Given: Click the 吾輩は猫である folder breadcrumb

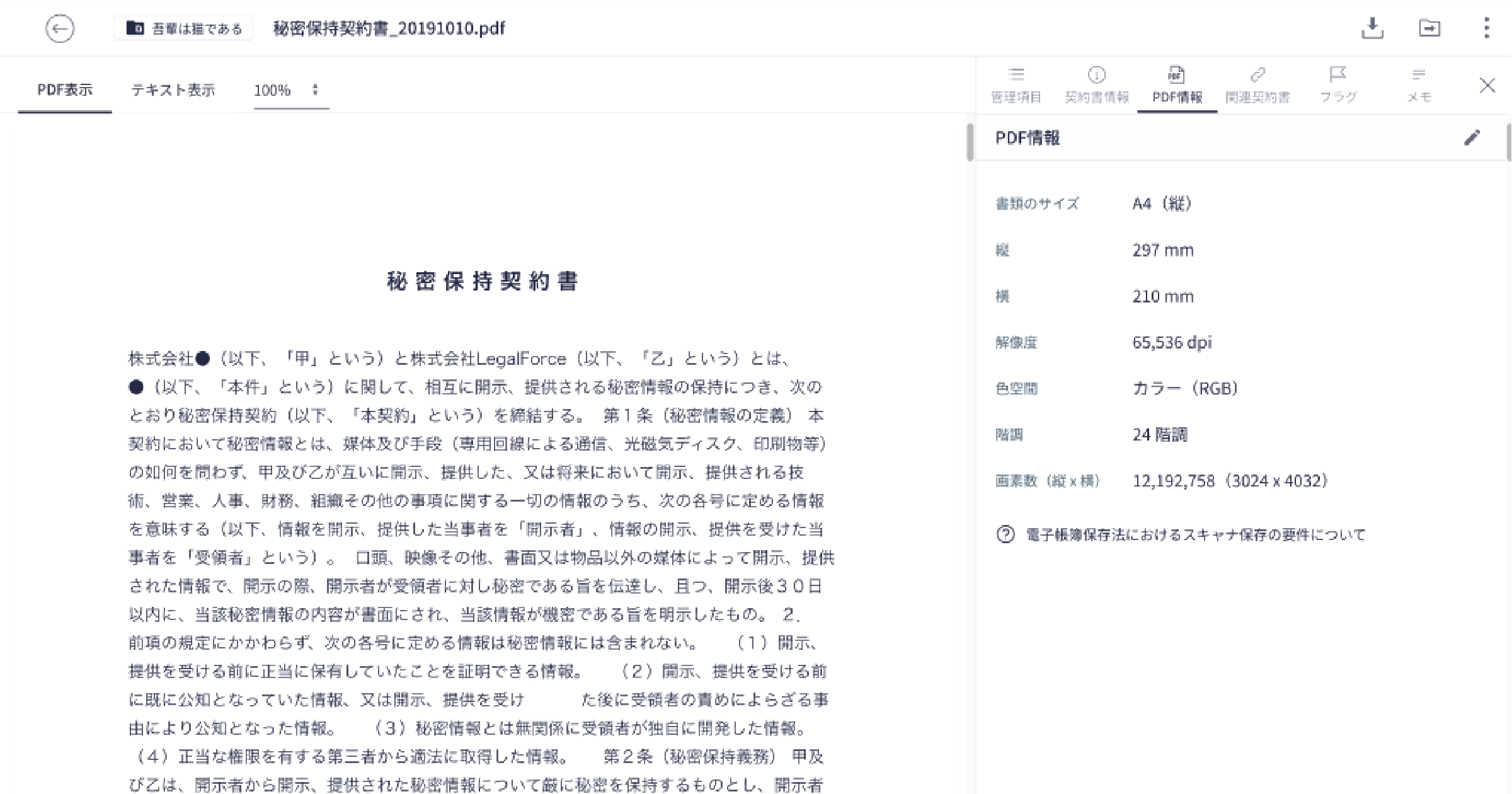Looking at the screenshot, I should pyautogui.click(x=184, y=29).
